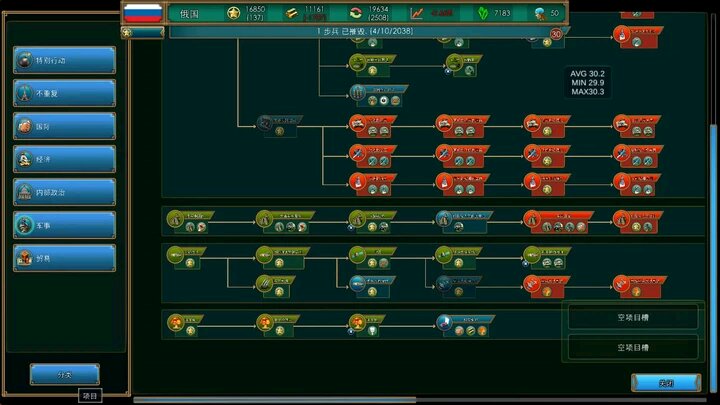Select the wide red soldier node with four icons

(x=559, y=222)
